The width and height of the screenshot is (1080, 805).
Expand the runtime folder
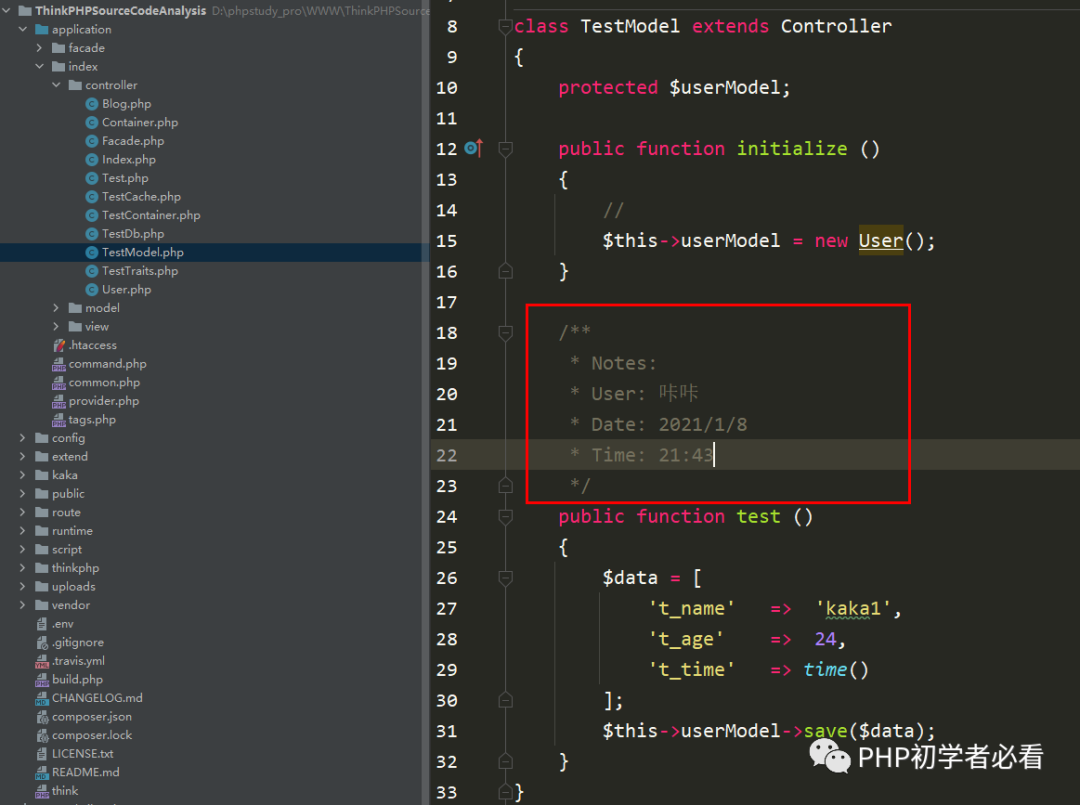[23, 531]
